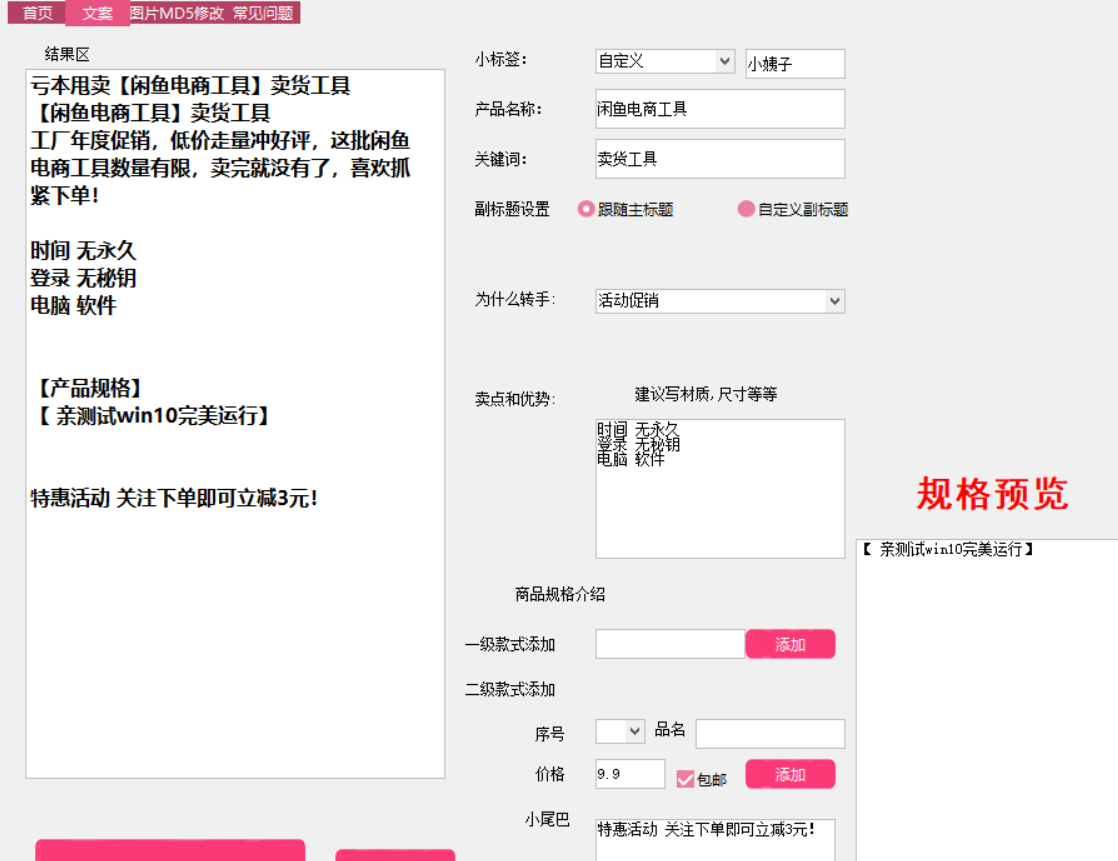
Task: Click the empty 一级款式添加 input box
Action: (x=670, y=644)
